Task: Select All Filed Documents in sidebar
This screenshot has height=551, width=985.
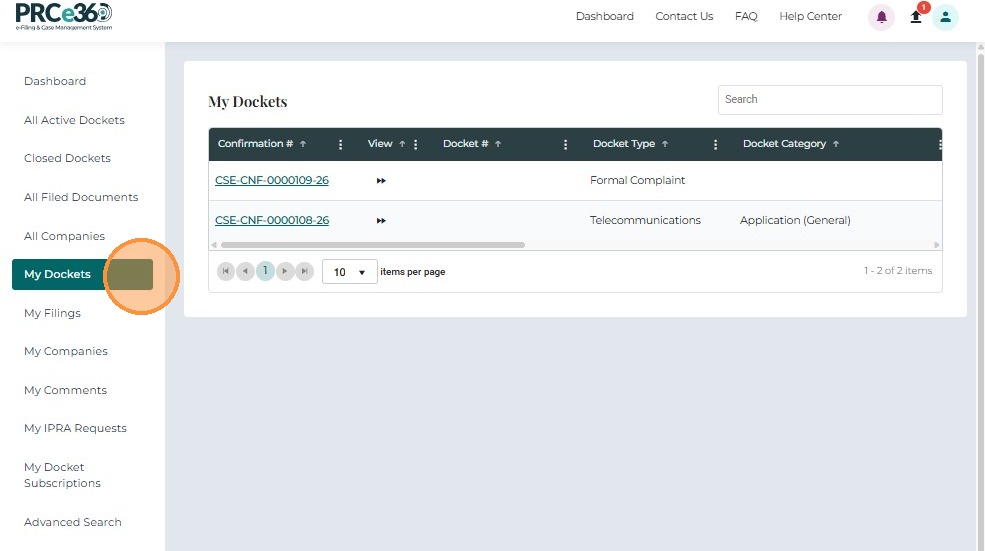Action: coord(81,197)
